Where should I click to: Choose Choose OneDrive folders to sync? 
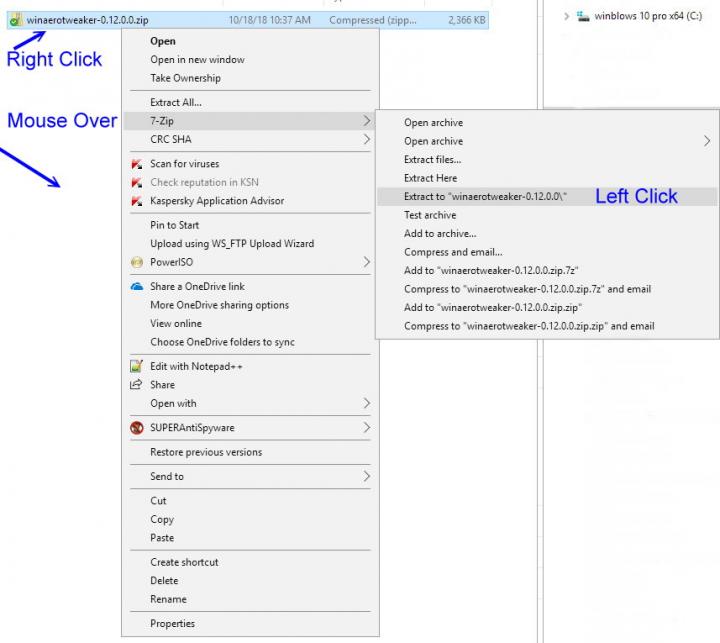coord(223,342)
